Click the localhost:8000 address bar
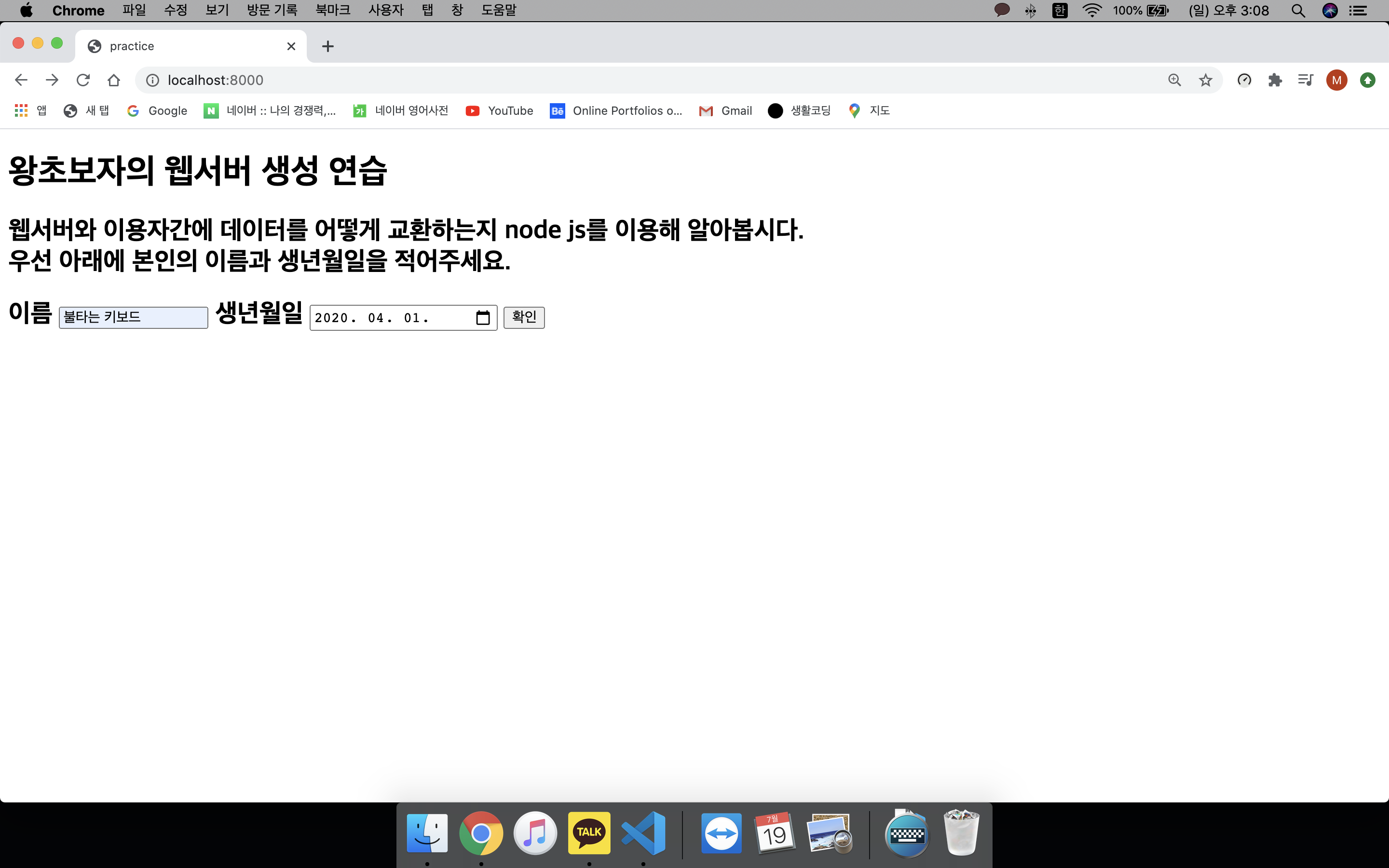The image size is (1389, 868). [x=631, y=80]
